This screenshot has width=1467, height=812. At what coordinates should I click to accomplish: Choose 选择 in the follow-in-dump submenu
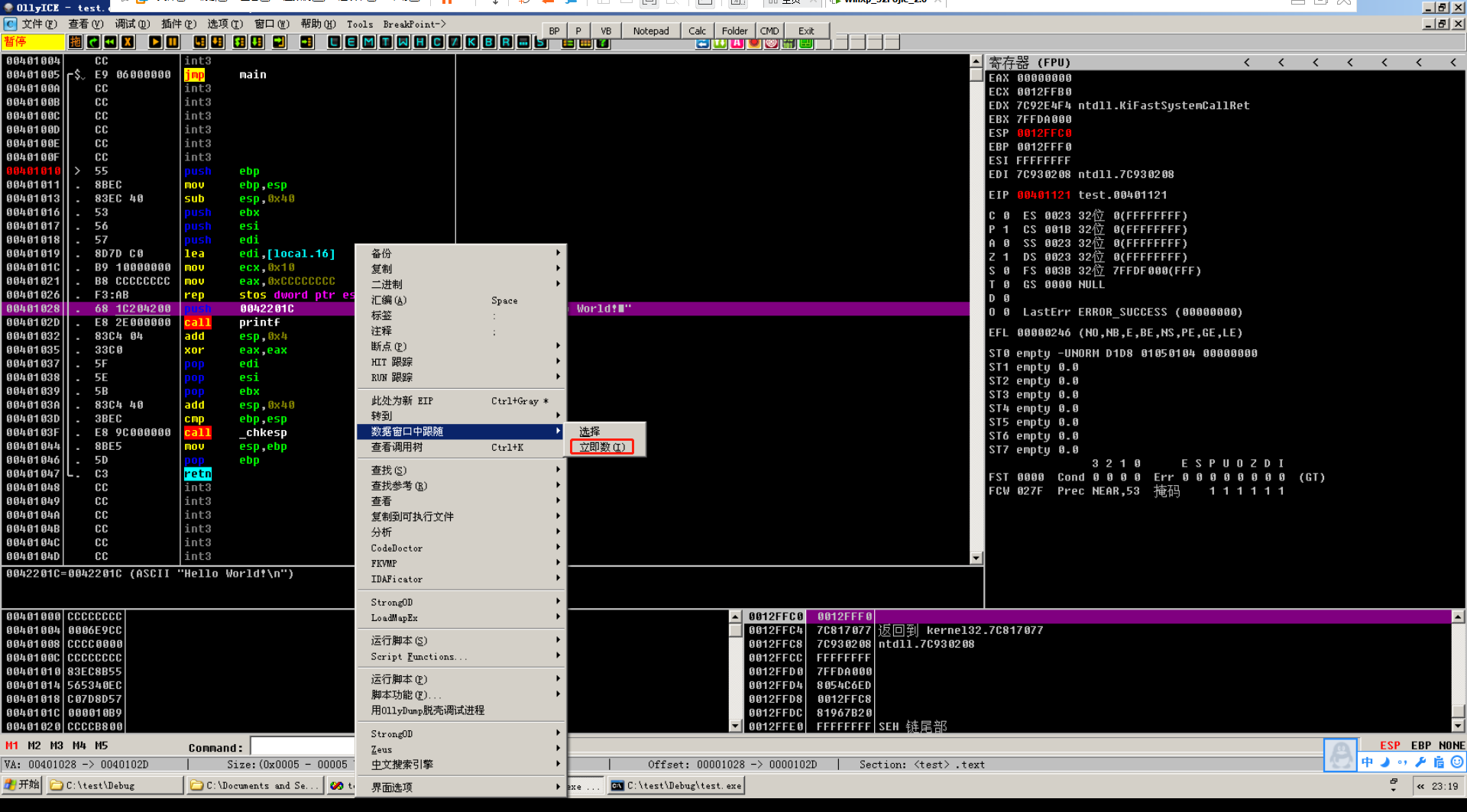pos(590,432)
